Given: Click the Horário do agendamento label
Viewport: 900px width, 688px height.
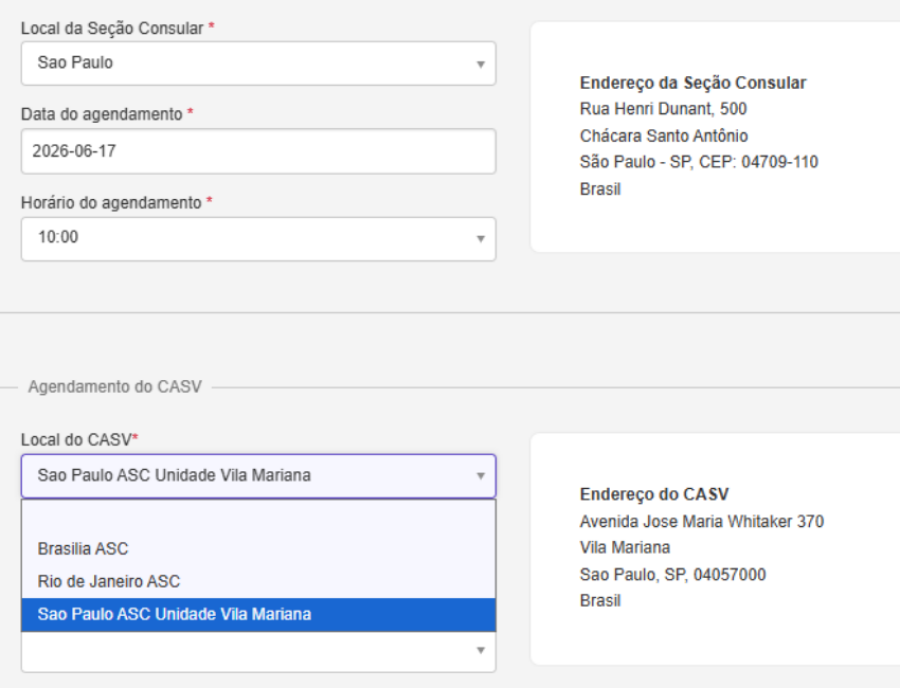Looking at the screenshot, I should pos(111,202).
